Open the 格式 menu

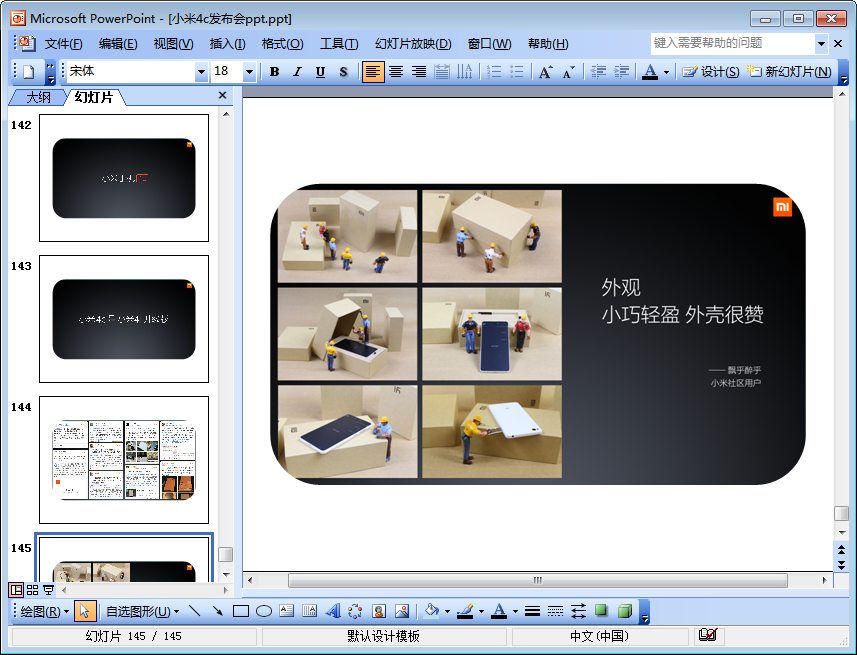[282, 44]
